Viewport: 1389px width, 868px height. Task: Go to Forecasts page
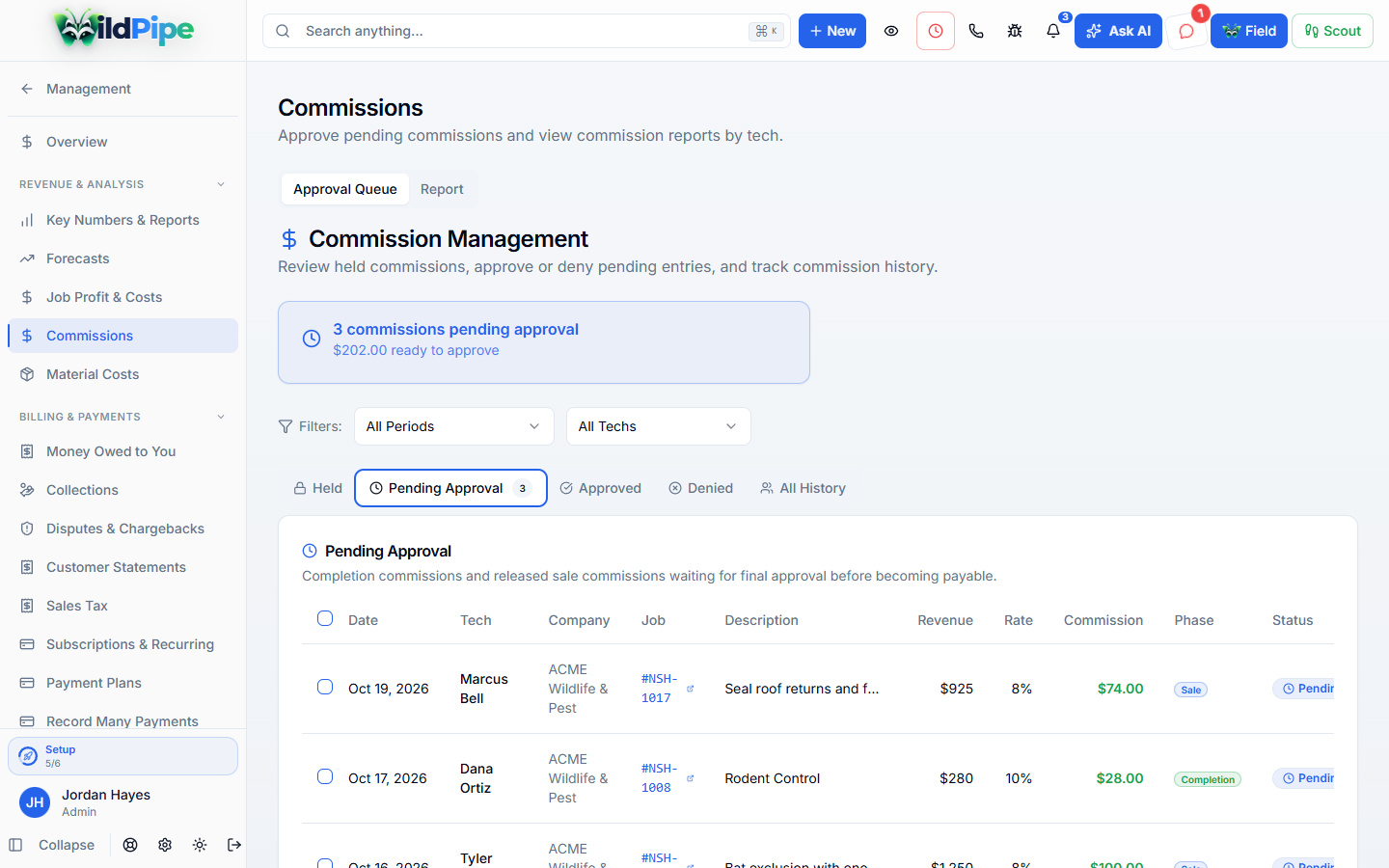click(x=123, y=258)
